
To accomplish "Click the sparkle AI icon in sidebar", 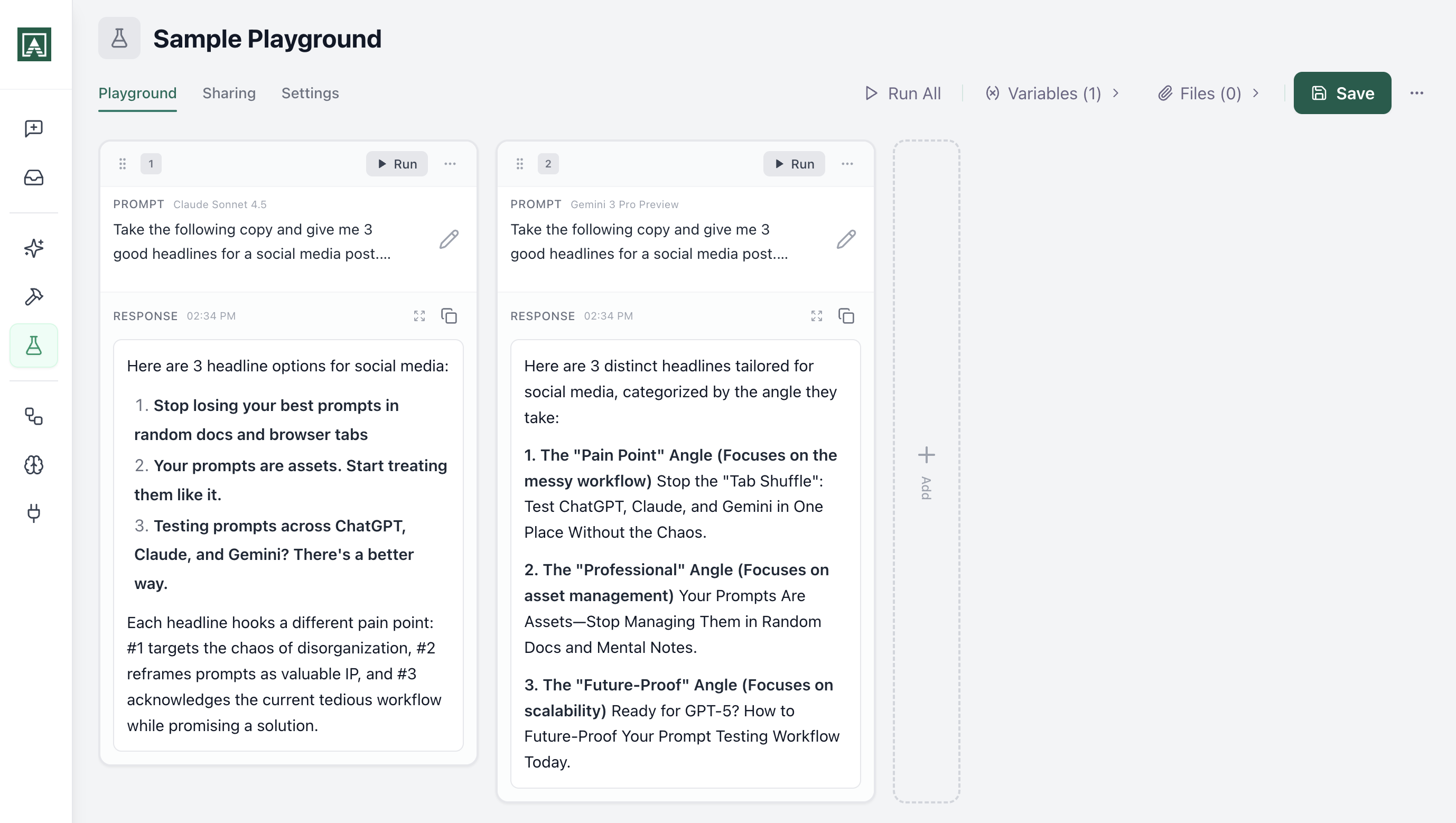I will [34, 248].
